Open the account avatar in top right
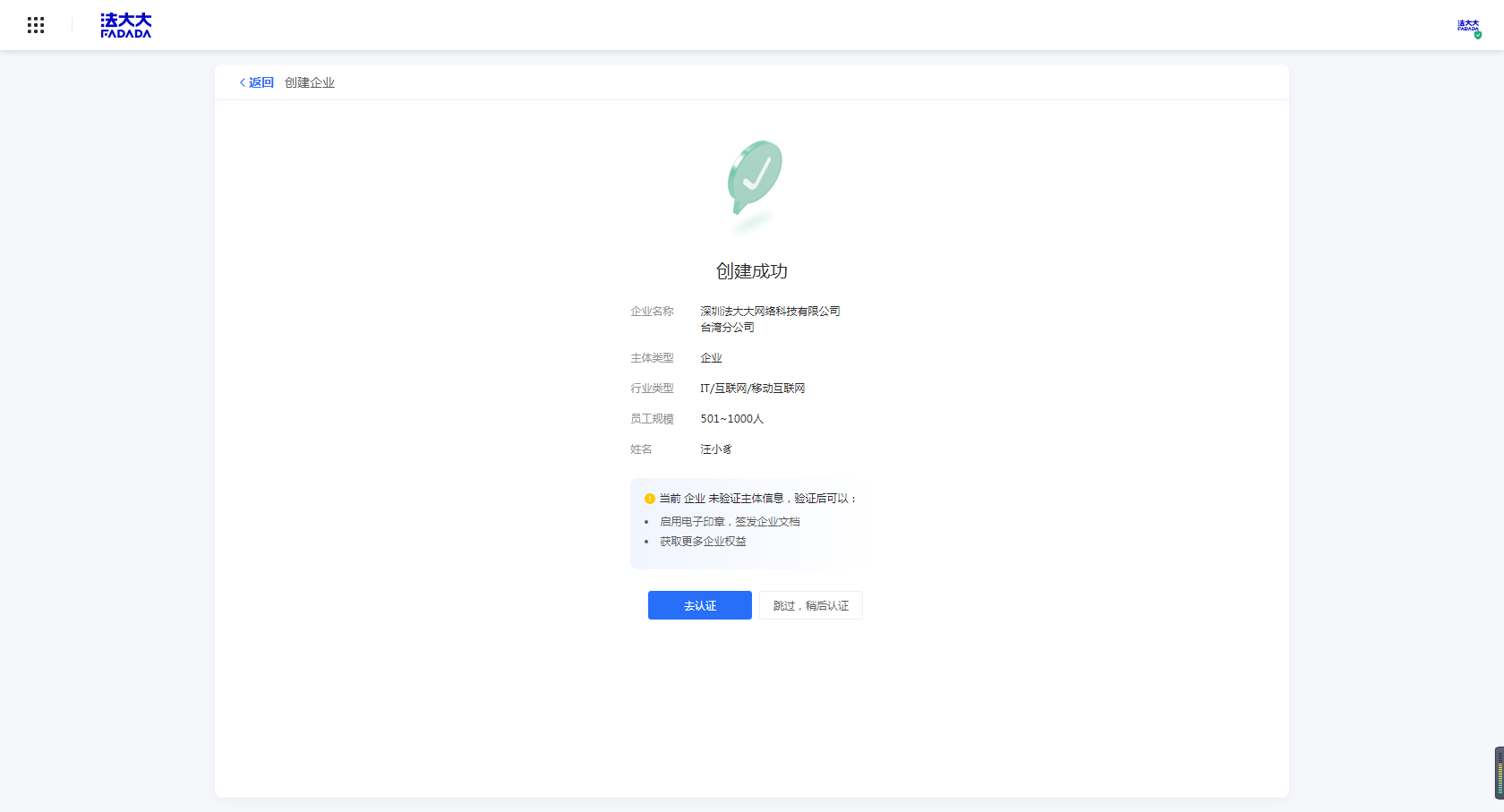The width and height of the screenshot is (1504, 812). point(1469,28)
